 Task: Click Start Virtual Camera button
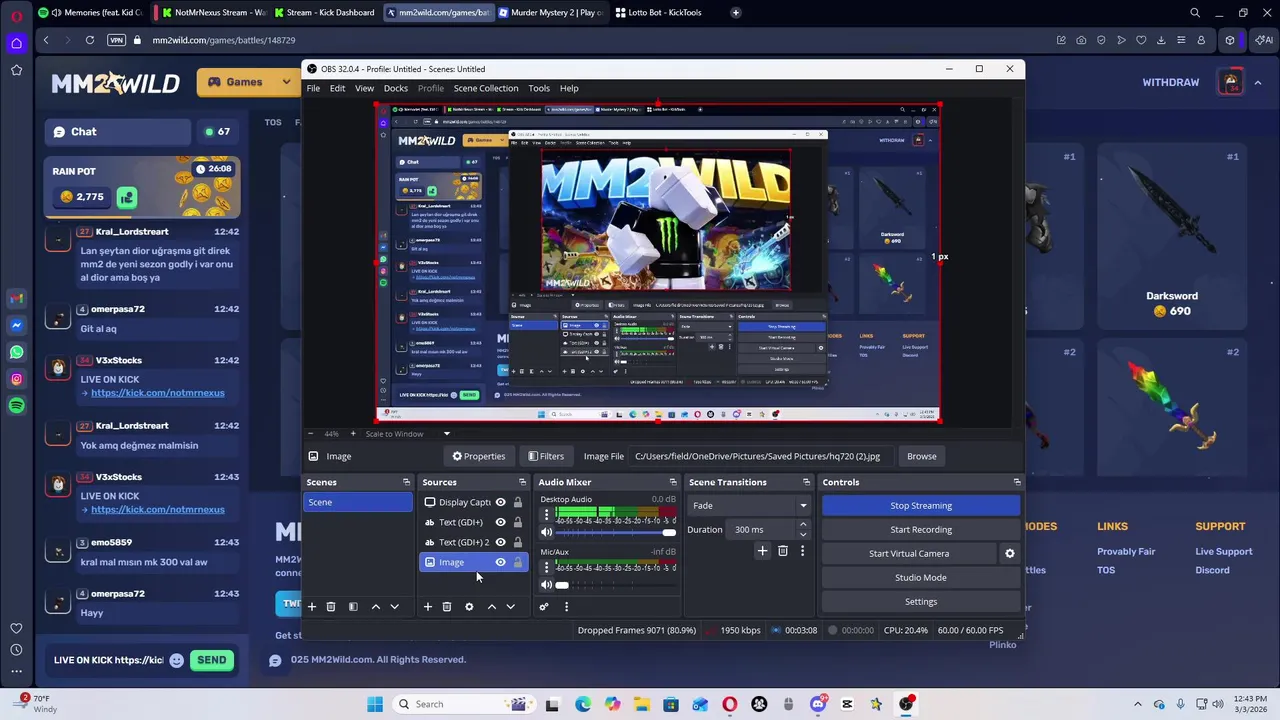click(909, 554)
